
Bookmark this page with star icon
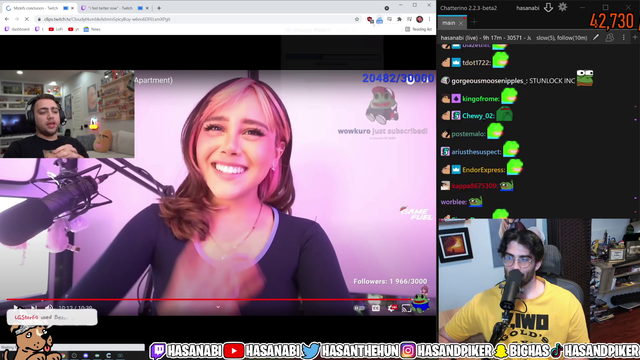[x=357, y=19]
